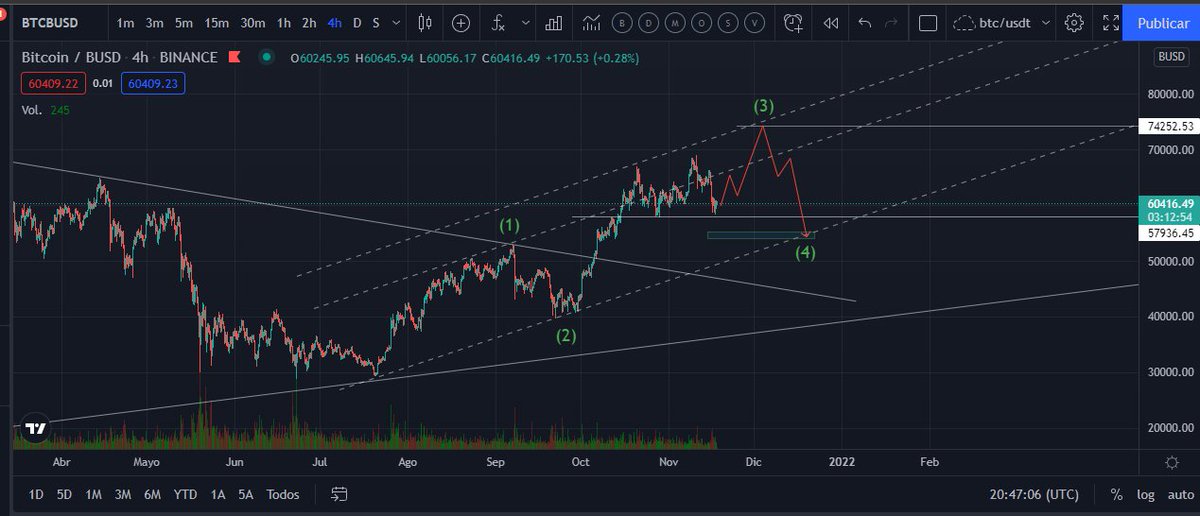Select the 5D date range
The height and width of the screenshot is (516, 1200).
[64, 494]
